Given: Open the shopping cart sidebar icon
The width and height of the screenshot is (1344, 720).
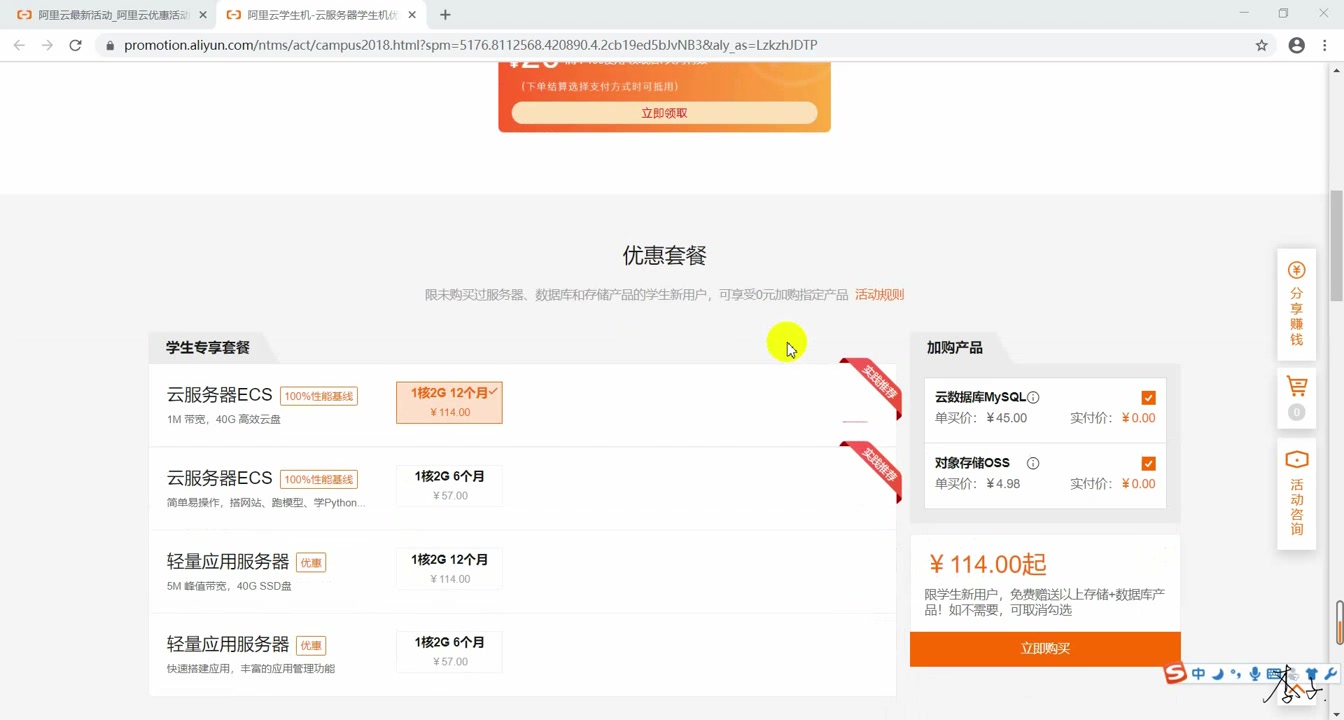Looking at the screenshot, I should pos(1297,386).
